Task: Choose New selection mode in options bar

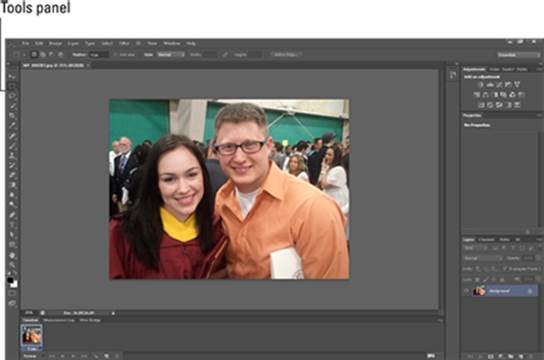Action: [x=34, y=54]
